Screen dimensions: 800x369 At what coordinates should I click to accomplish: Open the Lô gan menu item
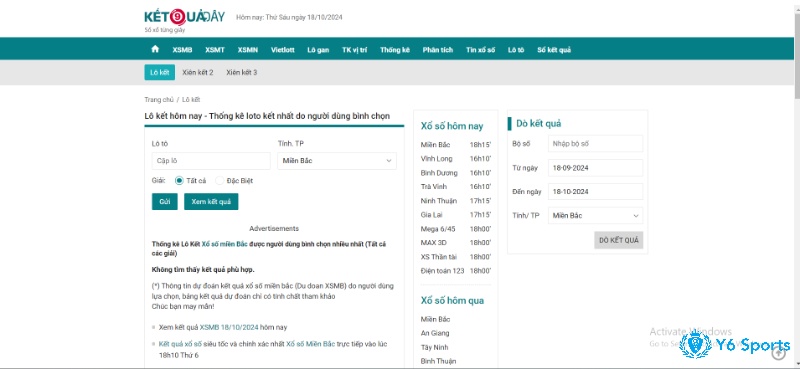point(318,50)
